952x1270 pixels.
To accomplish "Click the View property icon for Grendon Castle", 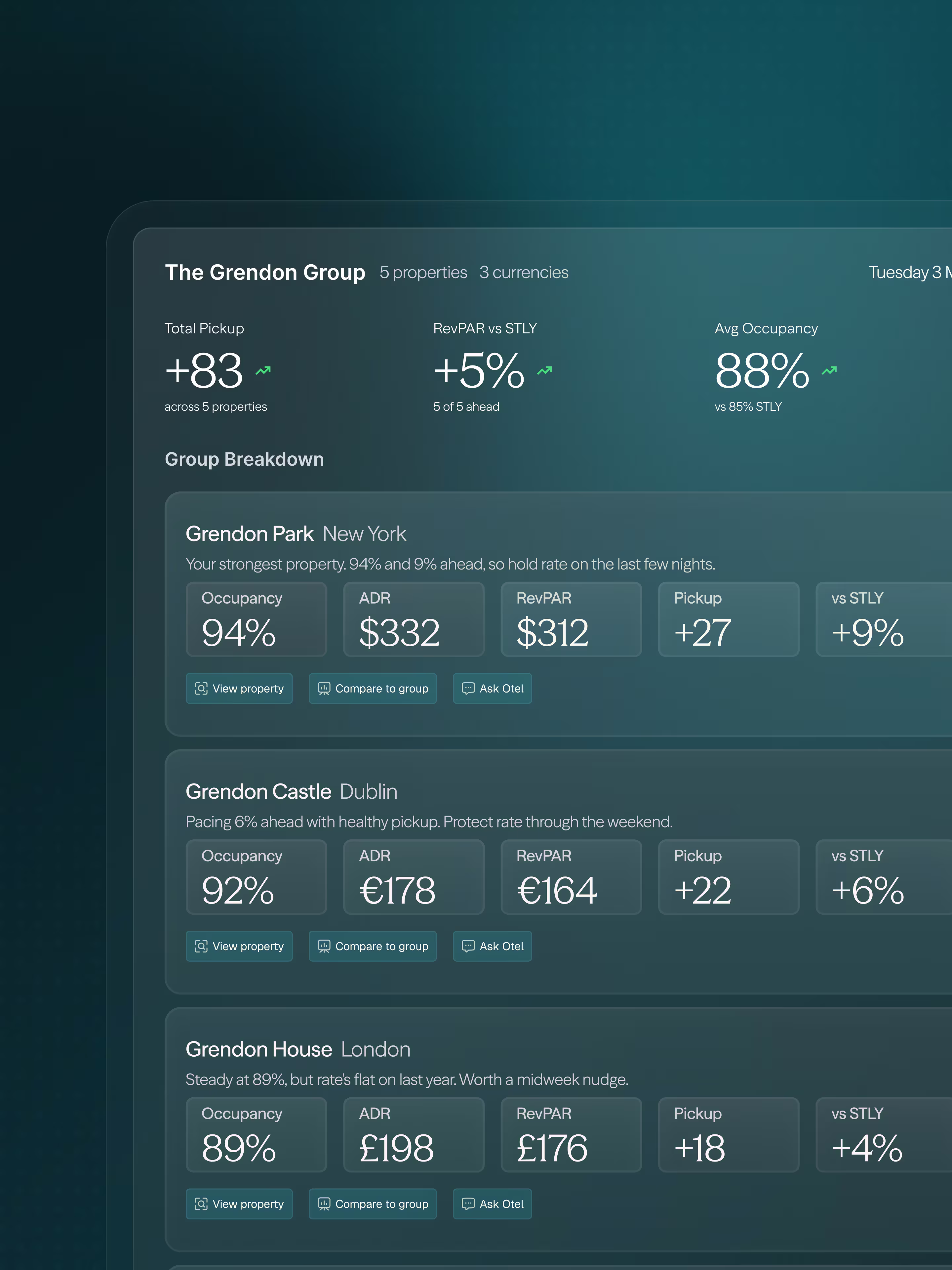I will pyautogui.click(x=201, y=946).
